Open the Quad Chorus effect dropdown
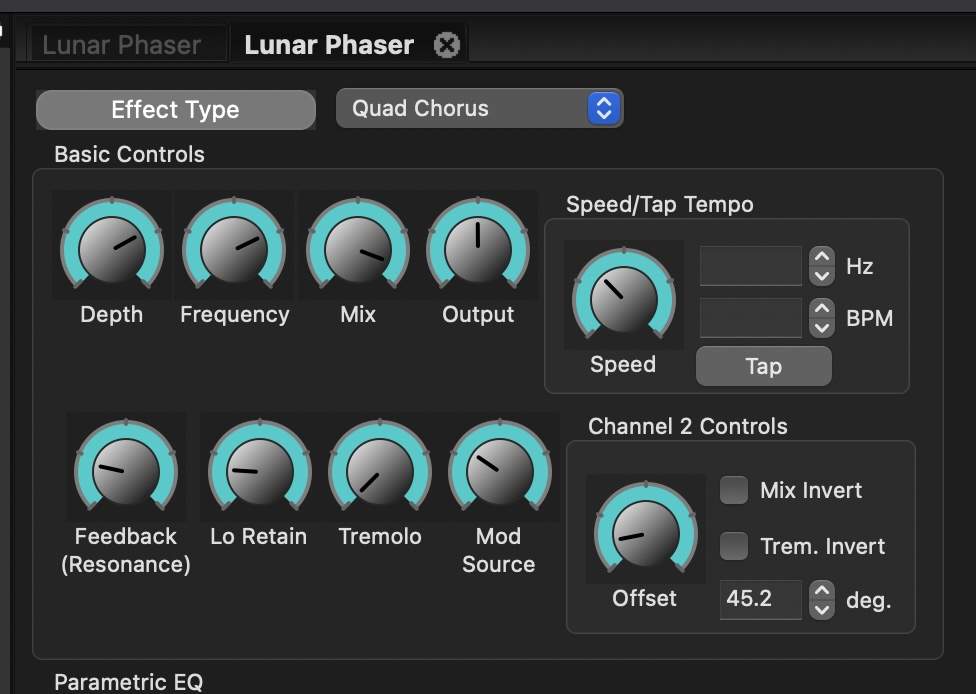This screenshot has width=976, height=694. coord(479,108)
